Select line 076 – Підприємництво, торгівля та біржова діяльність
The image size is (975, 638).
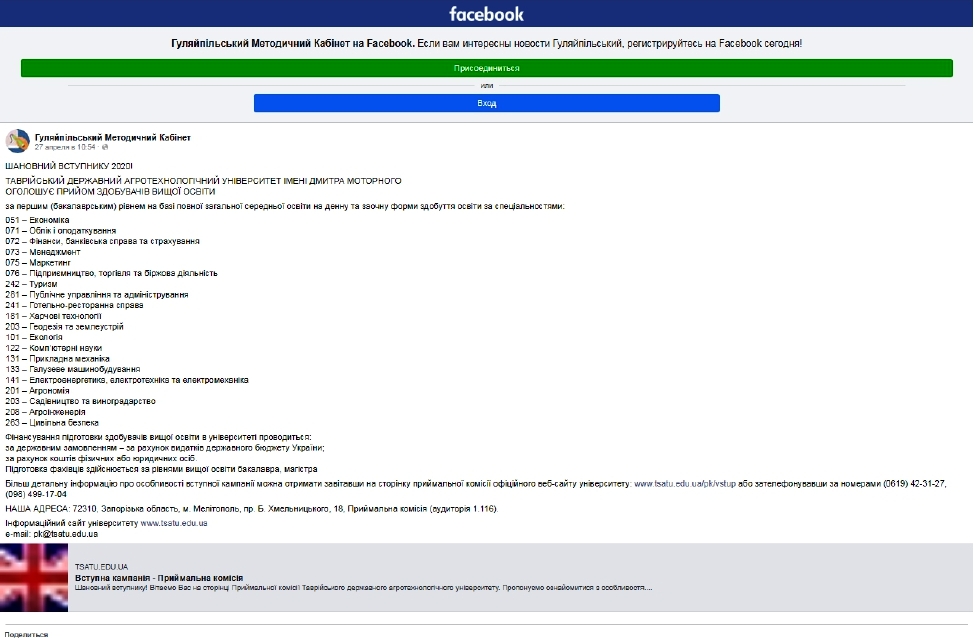[x=111, y=274]
